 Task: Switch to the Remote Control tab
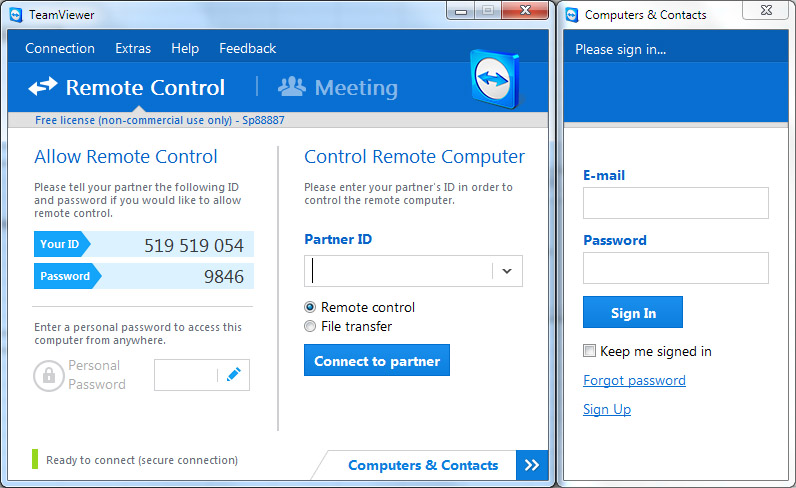pyautogui.click(x=127, y=87)
